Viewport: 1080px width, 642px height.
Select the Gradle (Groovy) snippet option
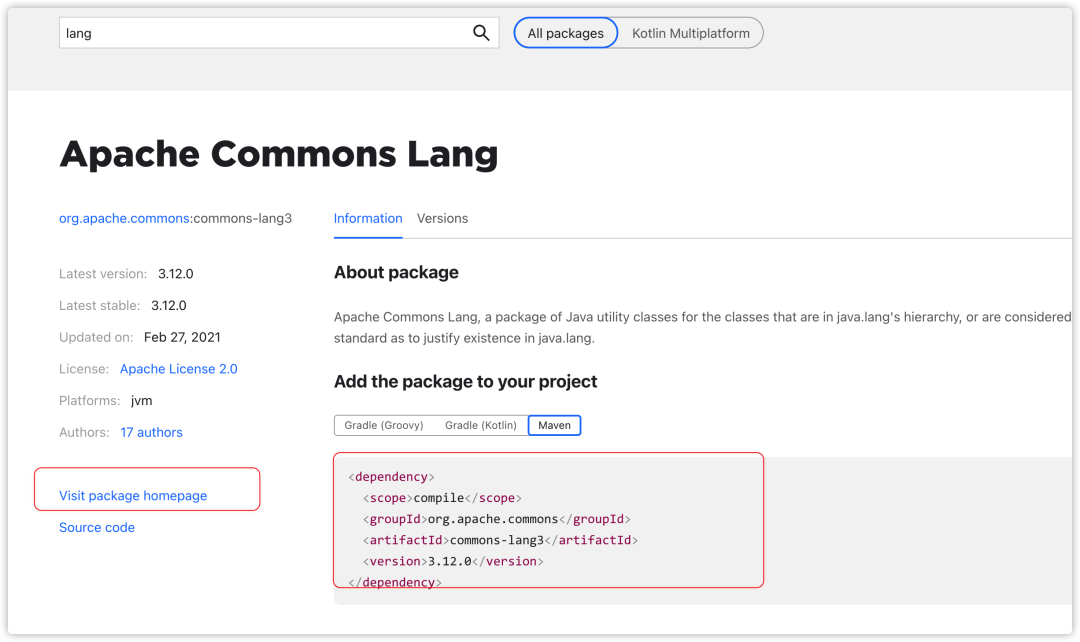(x=384, y=425)
